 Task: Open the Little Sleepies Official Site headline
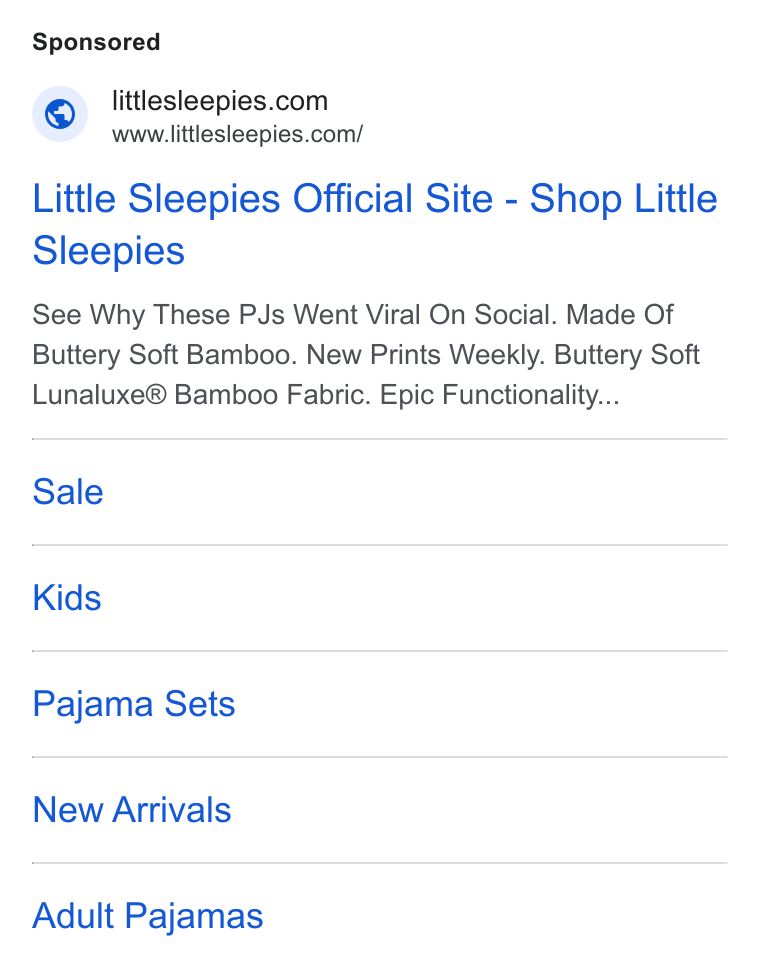(x=375, y=224)
